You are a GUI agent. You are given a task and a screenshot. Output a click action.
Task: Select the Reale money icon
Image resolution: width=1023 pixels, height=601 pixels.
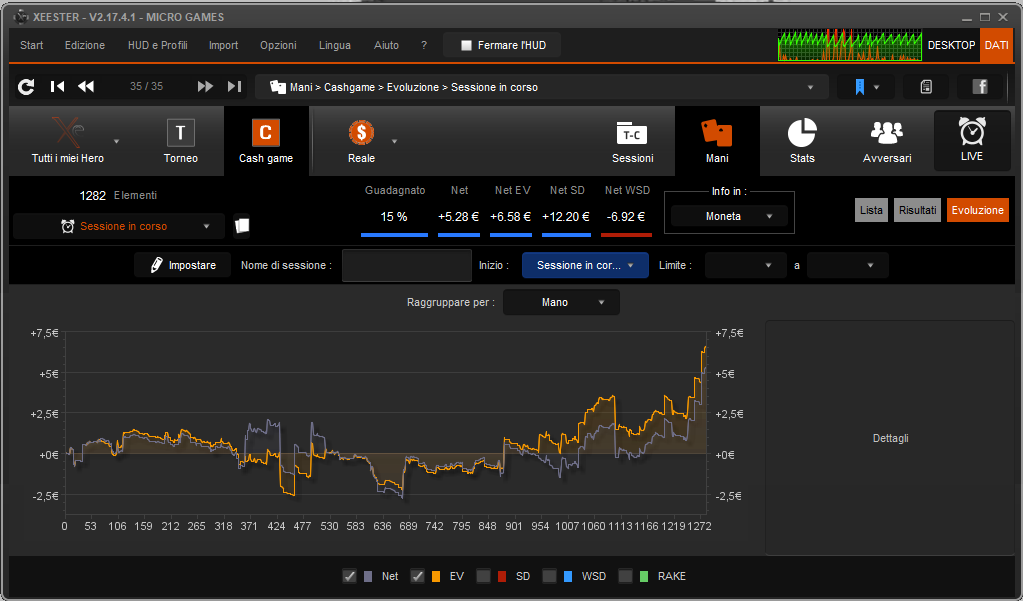tap(361, 132)
